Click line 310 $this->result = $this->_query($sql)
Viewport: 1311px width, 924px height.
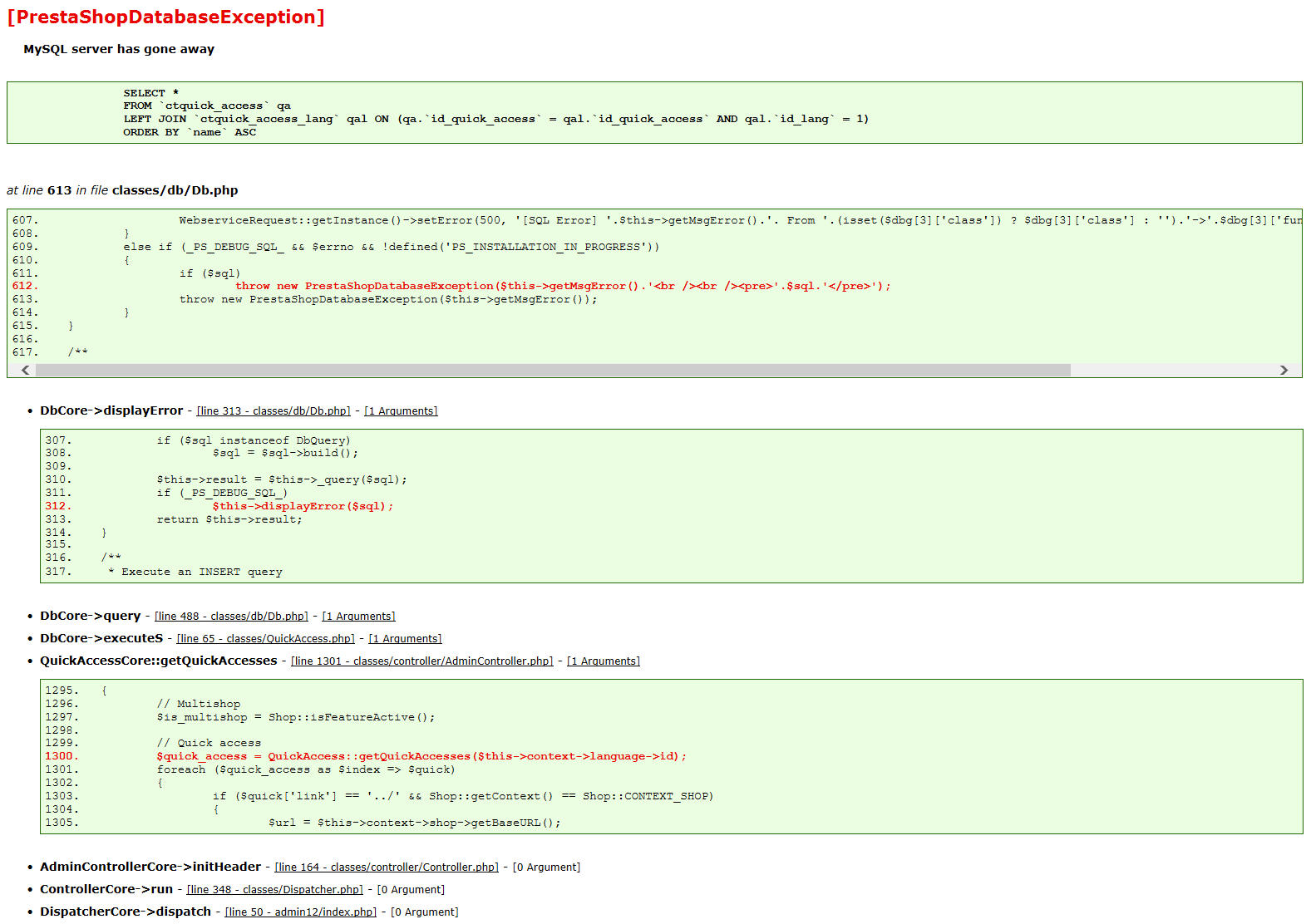pyautogui.click(x=282, y=479)
